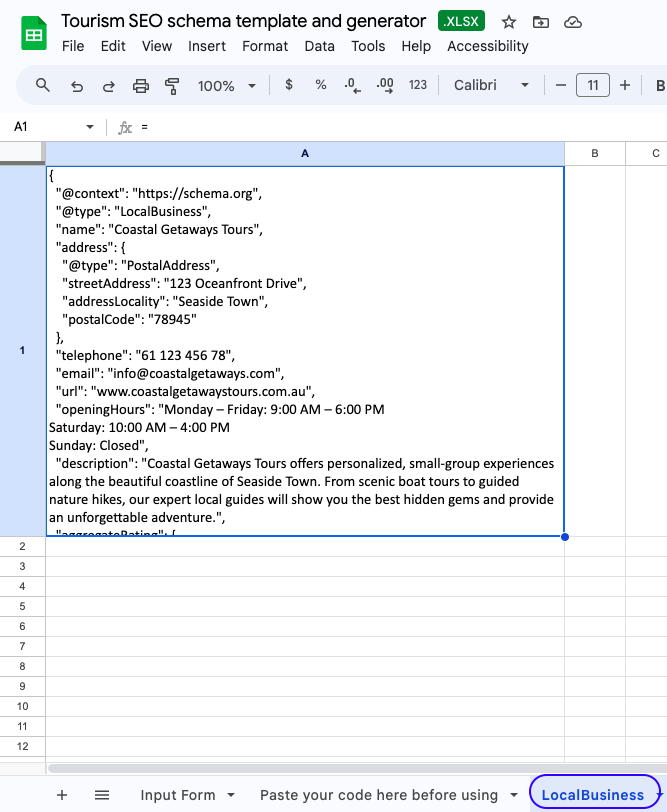Image resolution: width=667 pixels, height=812 pixels.
Task: Activate the paint format tool
Action: (x=172, y=86)
